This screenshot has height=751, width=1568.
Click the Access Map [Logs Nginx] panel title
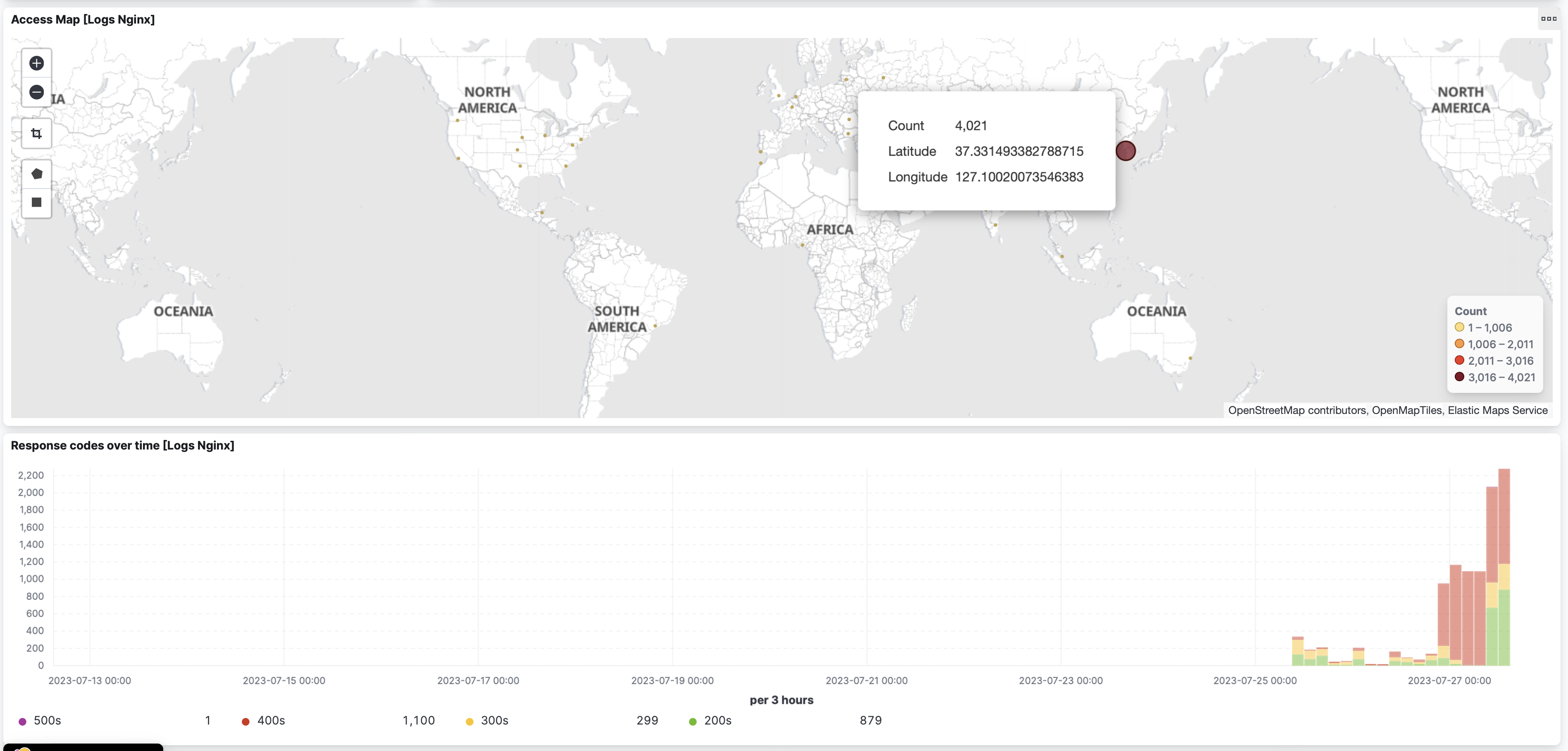(83, 19)
